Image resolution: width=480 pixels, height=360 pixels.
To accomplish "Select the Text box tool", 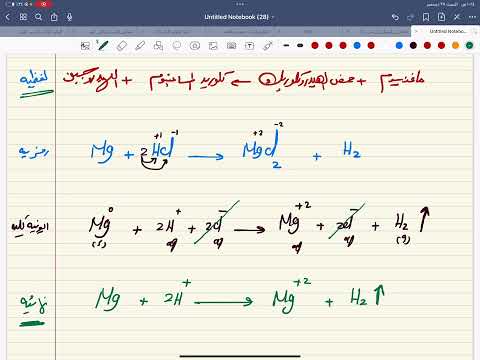I will coord(249,46).
